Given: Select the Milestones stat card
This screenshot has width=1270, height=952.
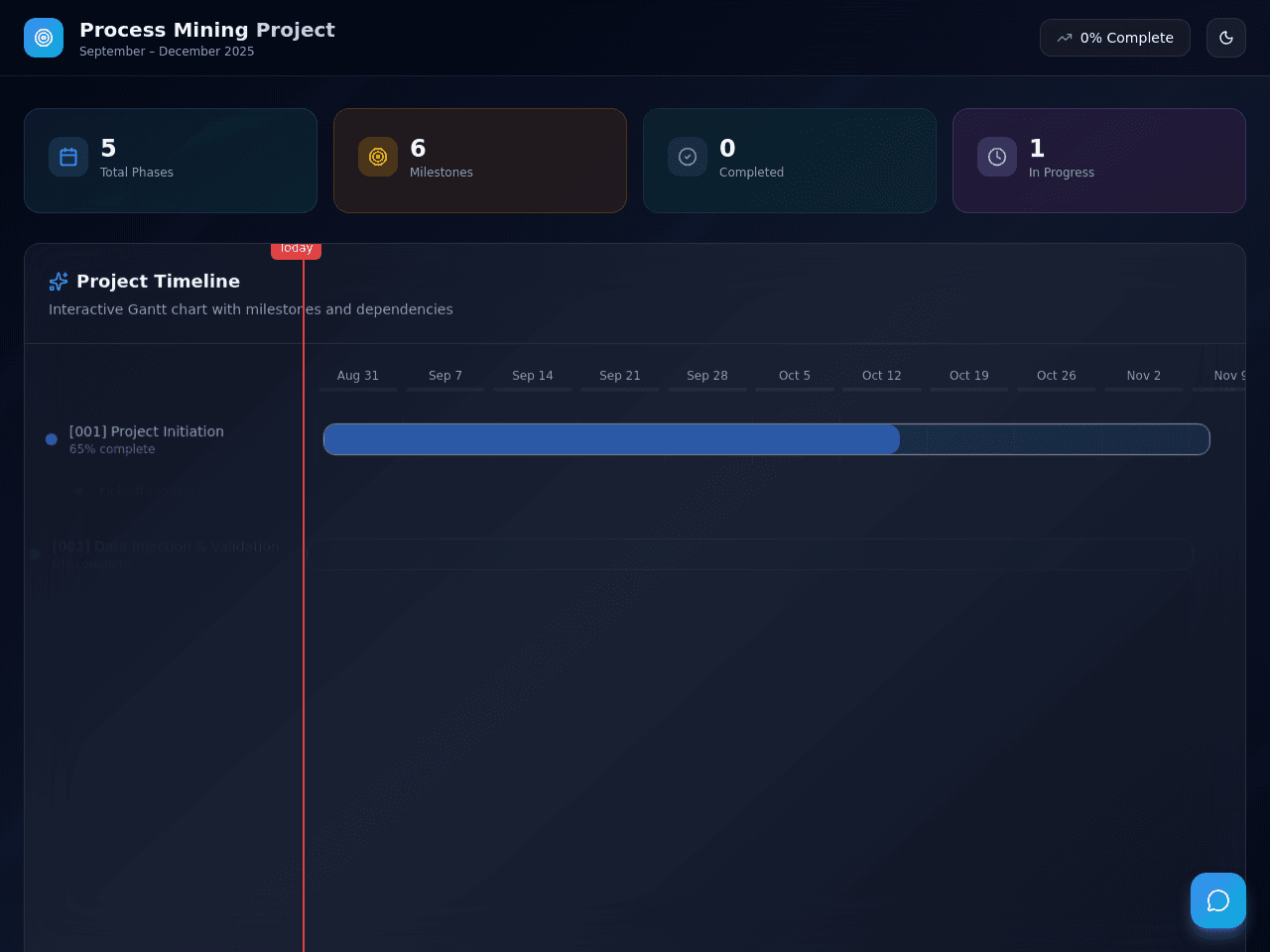Looking at the screenshot, I should [480, 161].
